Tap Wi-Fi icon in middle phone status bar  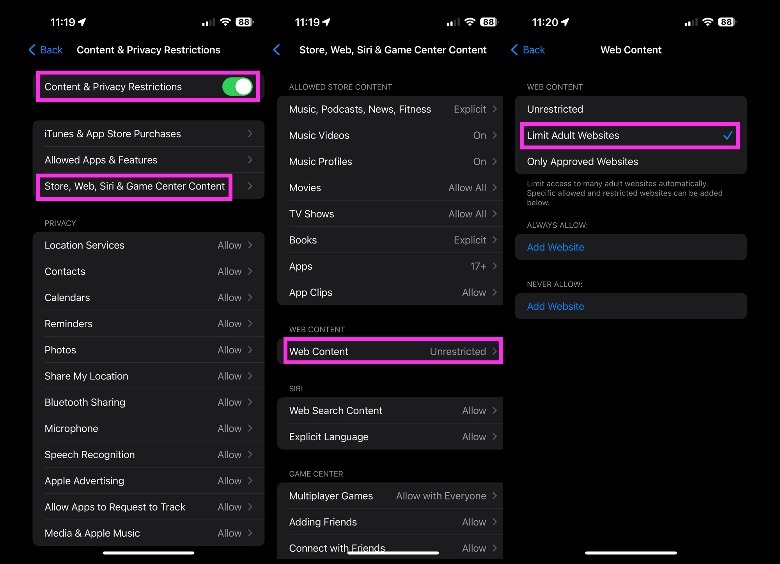[x=470, y=22]
